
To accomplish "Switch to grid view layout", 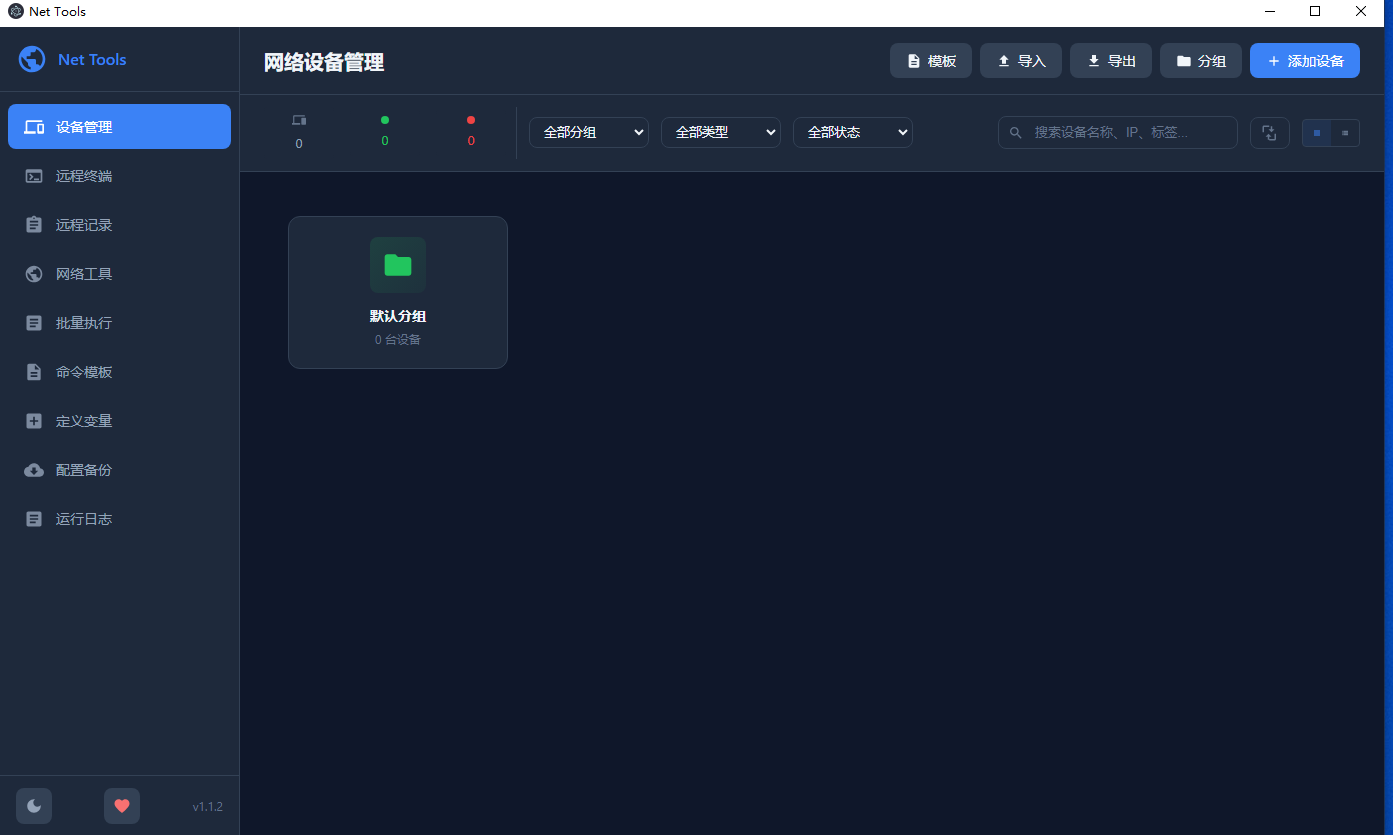I will point(1316,132).
